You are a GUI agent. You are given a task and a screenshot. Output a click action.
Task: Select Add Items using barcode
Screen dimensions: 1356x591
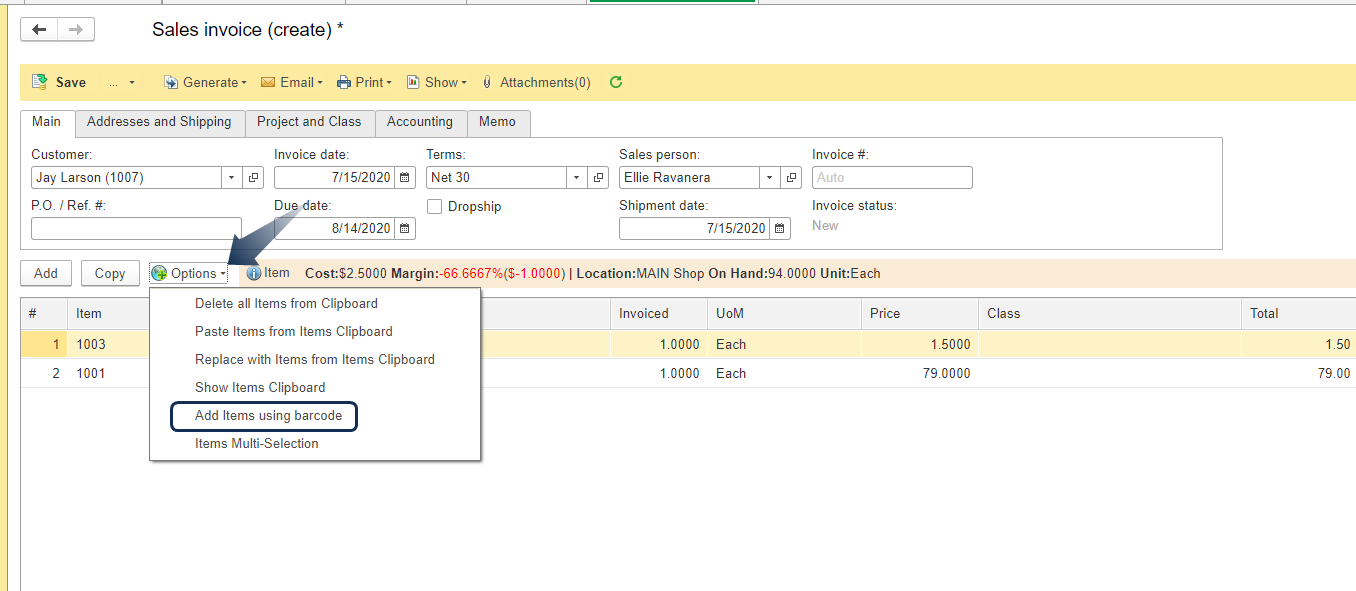click(x=268, y=415)
